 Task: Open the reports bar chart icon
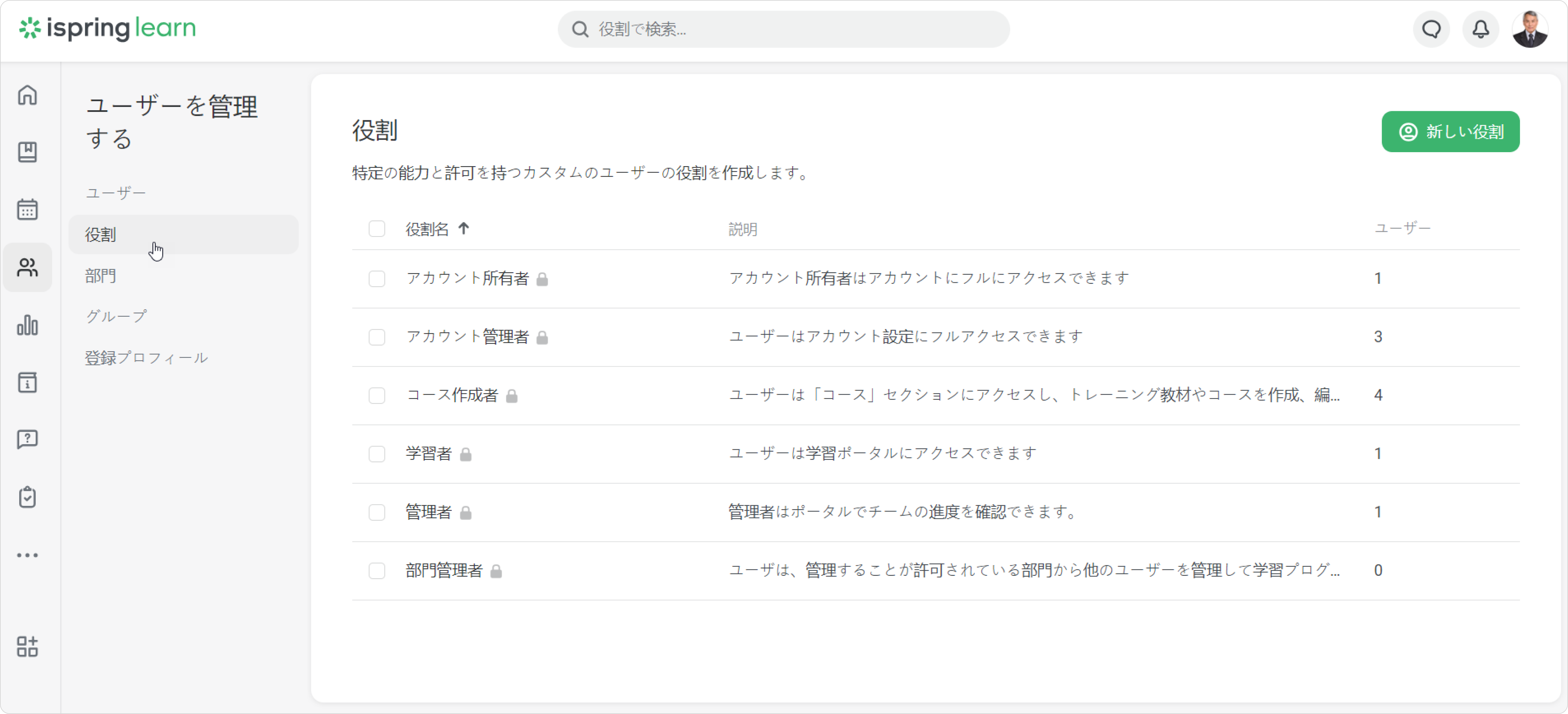[x=27, y=325]
